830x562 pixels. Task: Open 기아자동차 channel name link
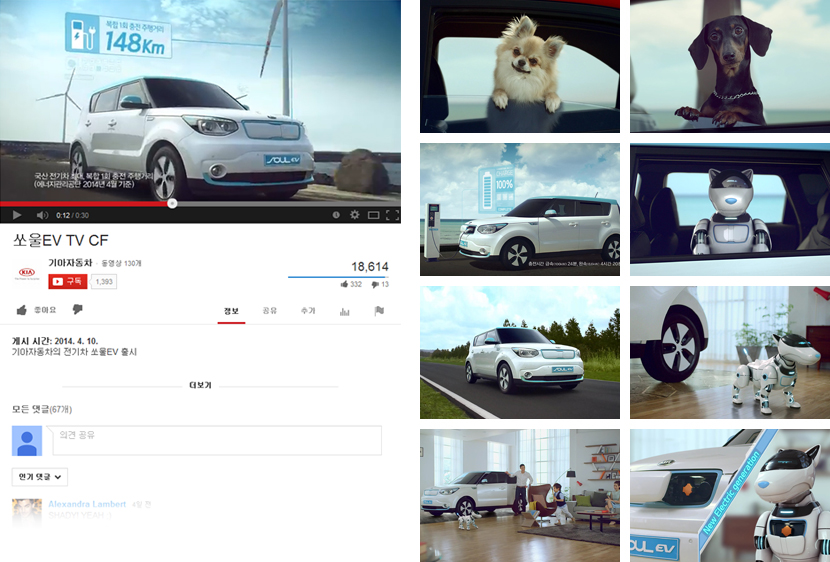(x=70, y=263)
